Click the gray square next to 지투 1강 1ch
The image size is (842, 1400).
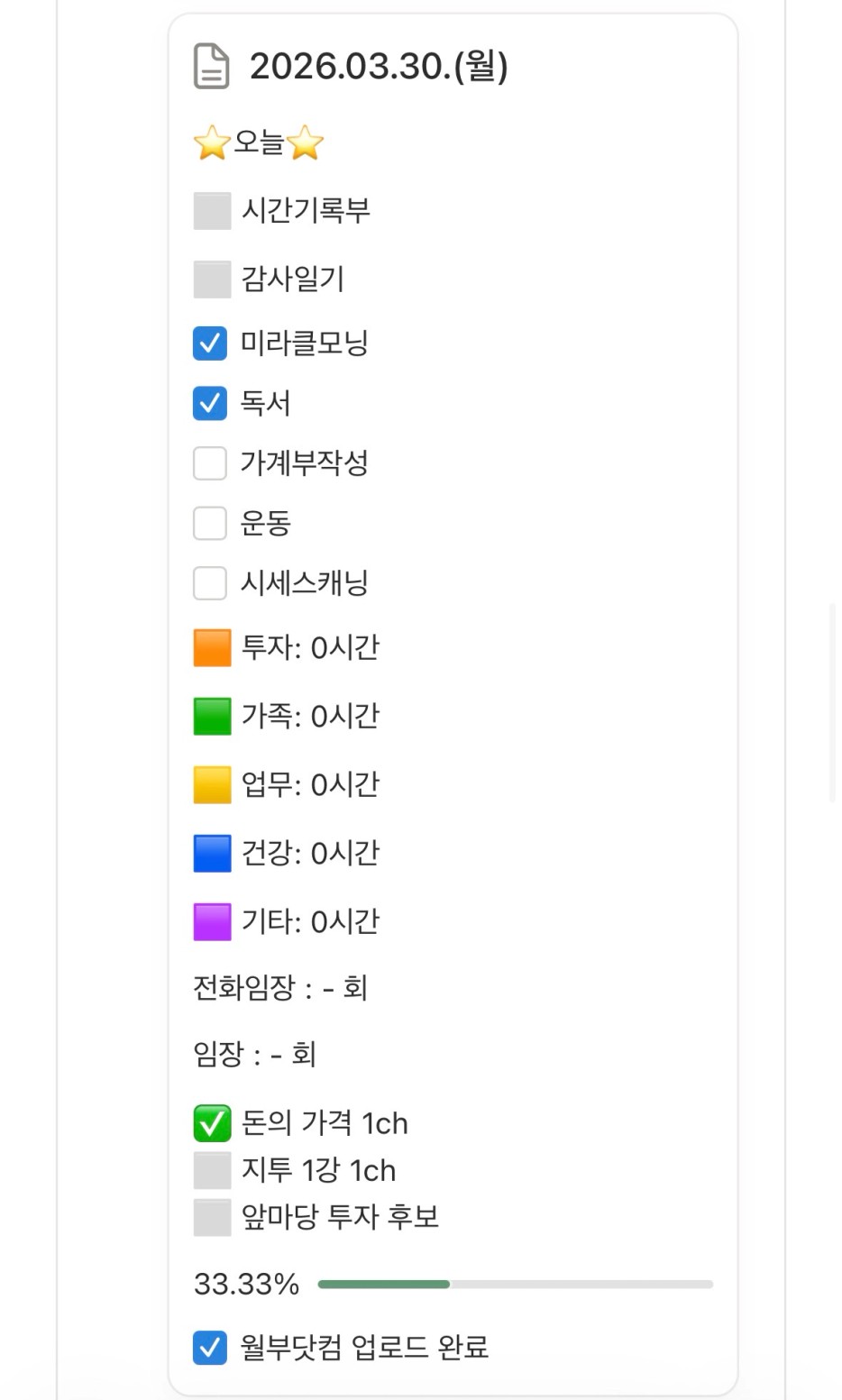(x=212, y=1171)
